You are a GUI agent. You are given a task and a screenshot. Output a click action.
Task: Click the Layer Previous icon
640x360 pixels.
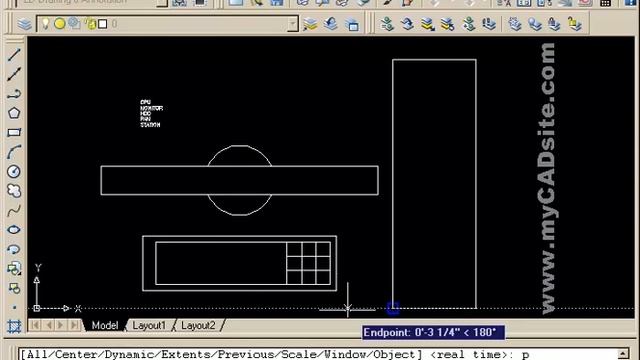(331, 24)
